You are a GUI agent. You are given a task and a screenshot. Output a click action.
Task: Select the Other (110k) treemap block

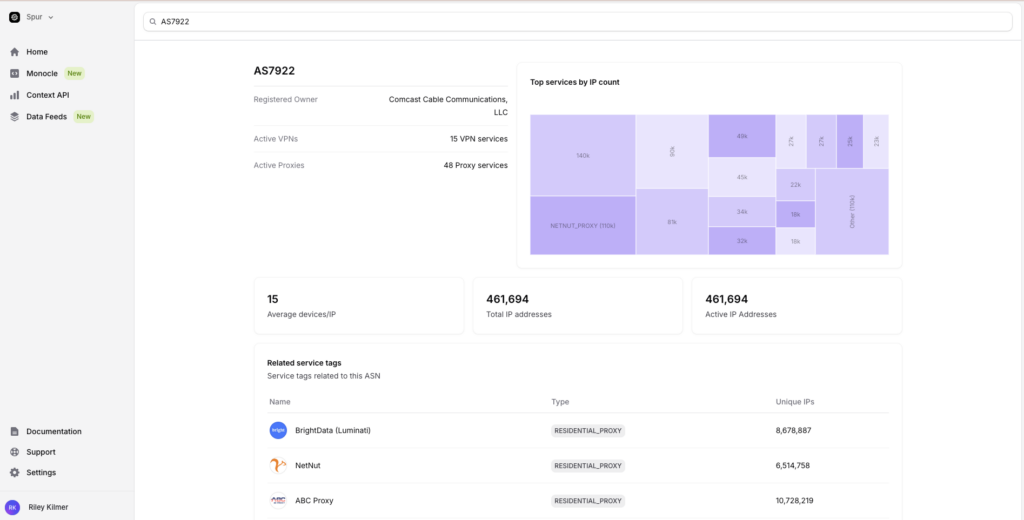pyautogui.click(x=852, y=211)
